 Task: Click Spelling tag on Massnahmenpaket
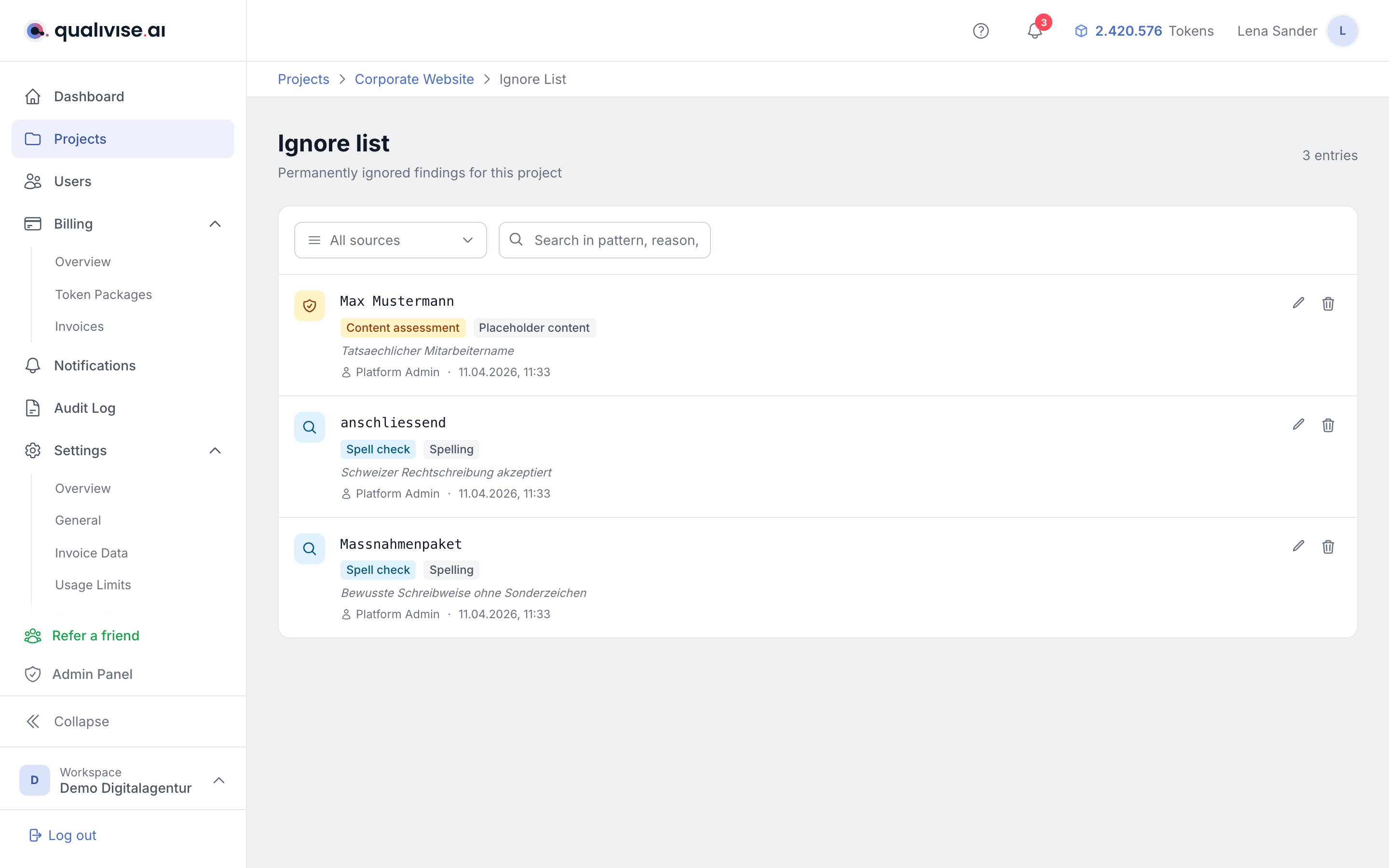point(451,570)
